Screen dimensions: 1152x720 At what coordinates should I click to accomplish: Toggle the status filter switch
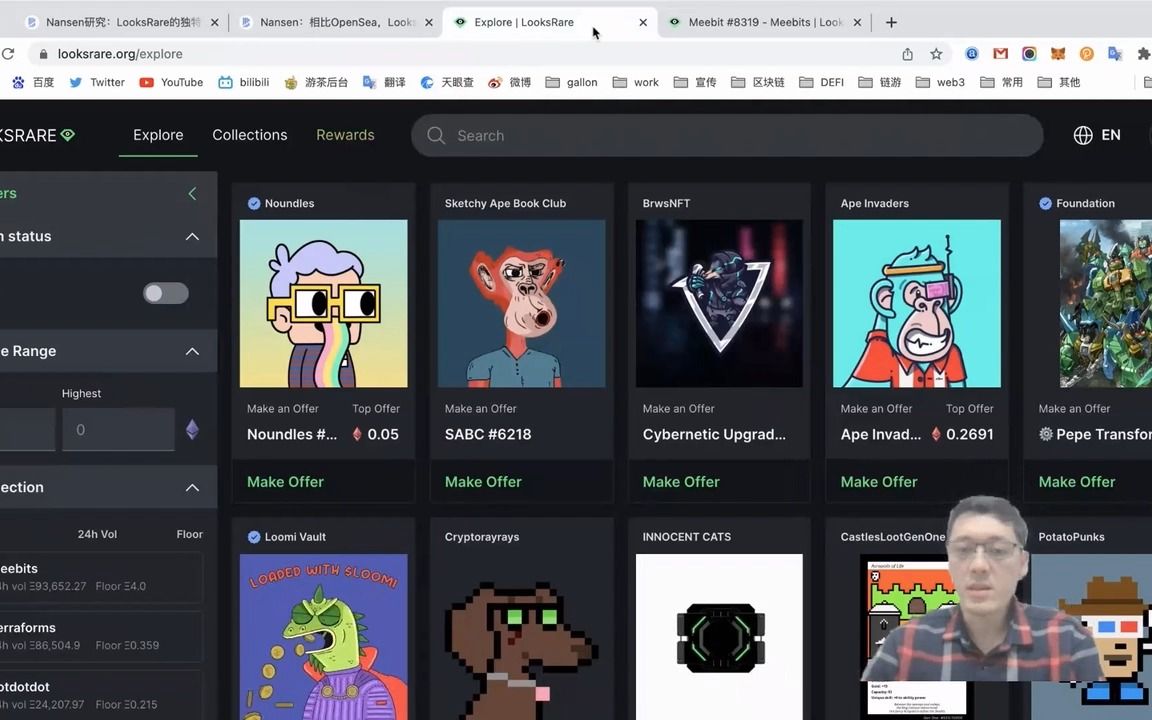click(x=166, y=293)
